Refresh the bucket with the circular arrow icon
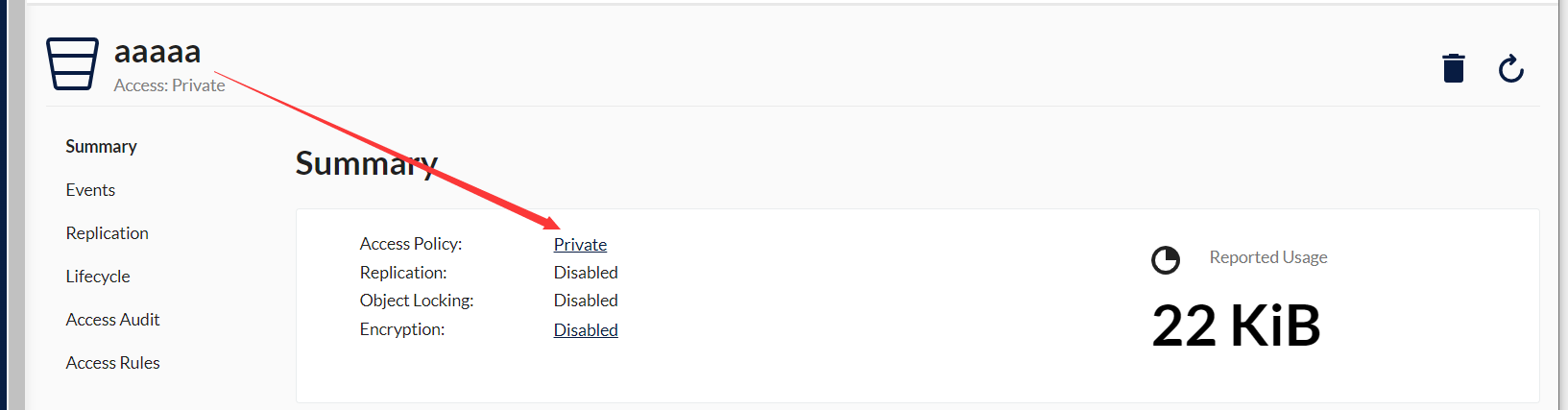 (1510, 68)
